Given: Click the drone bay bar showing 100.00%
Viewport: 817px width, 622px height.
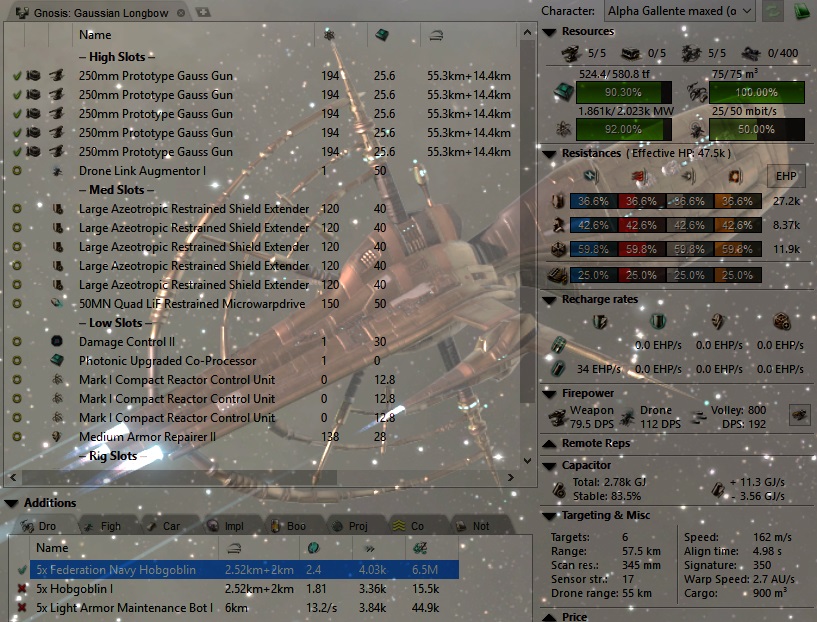Looking at the screenshot, I should (x=757, y=92).
